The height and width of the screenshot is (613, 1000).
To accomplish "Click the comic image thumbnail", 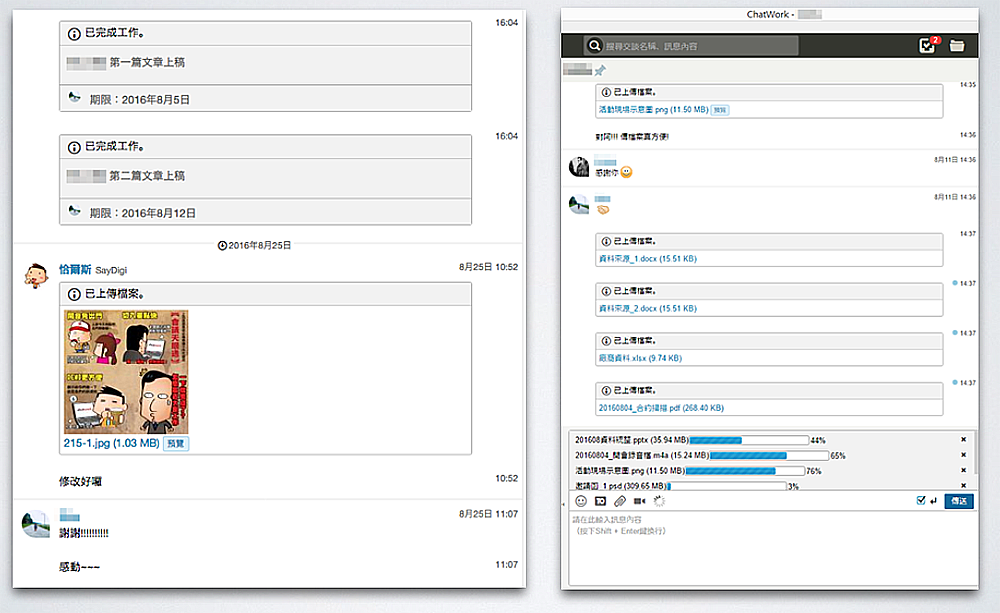I will click(126, 371).
